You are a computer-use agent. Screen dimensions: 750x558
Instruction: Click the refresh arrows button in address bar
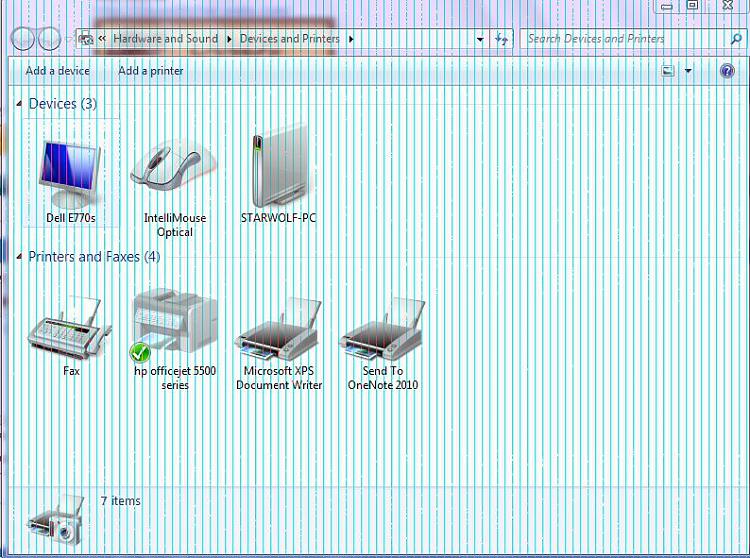click(501, 39)
